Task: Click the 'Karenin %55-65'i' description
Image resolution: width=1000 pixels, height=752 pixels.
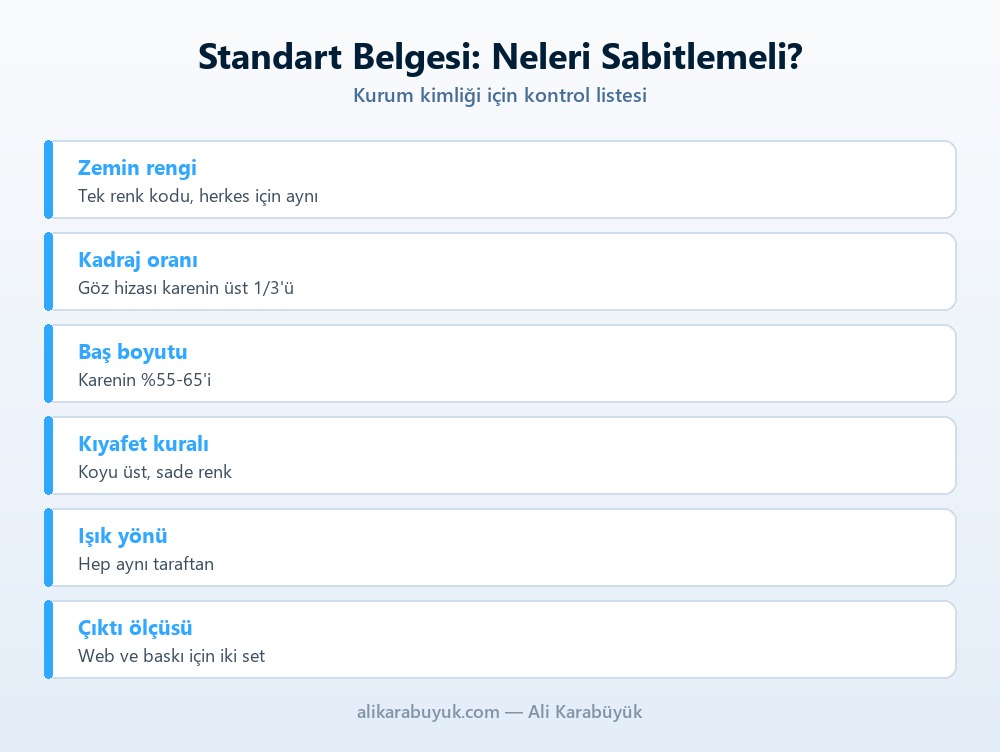Action: pos(144,380)
